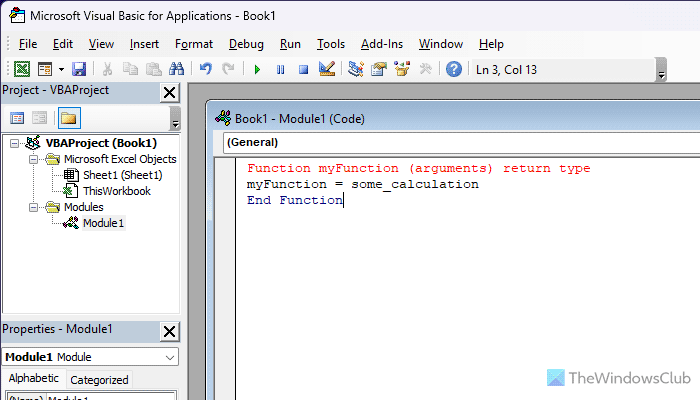Image resolution: width=700 pixels, height=400 pixels.
Task: Click View Object icon in Project panel
Action: coord(39,118)
